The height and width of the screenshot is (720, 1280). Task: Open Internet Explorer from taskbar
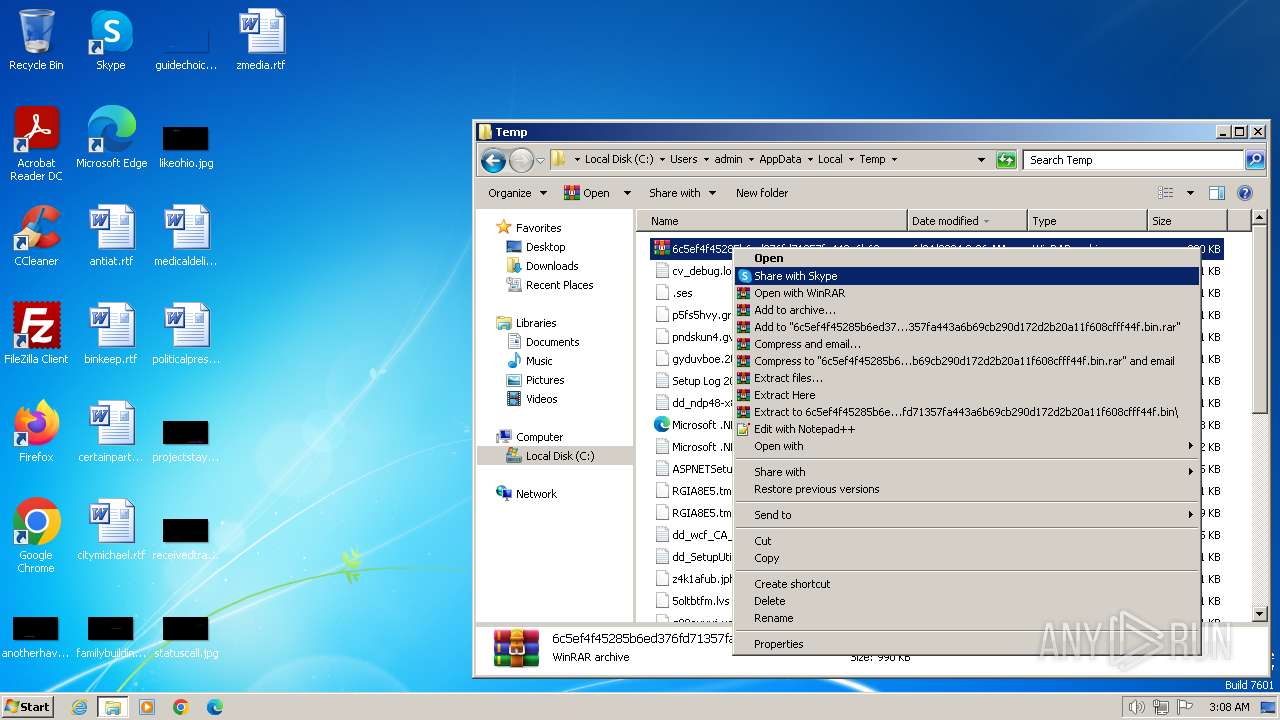(79, 707)
